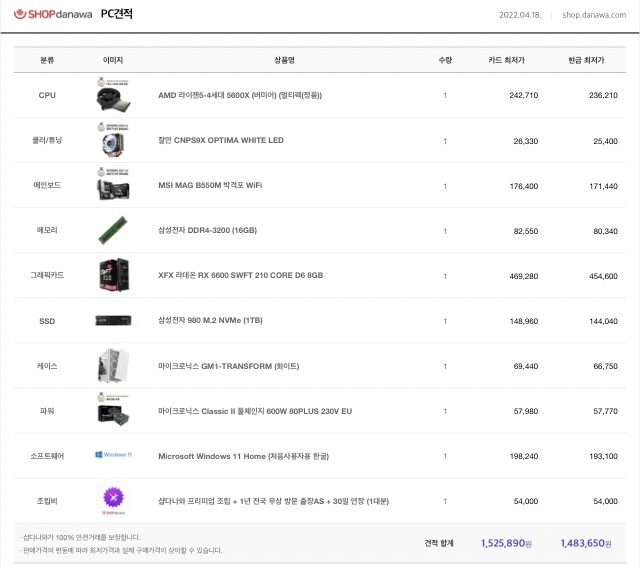The width and height of the screenshot is (640, 568).
Task: Open the XFX RX 6600 graphics card thumbnail
Action: [x=114, y=275]
